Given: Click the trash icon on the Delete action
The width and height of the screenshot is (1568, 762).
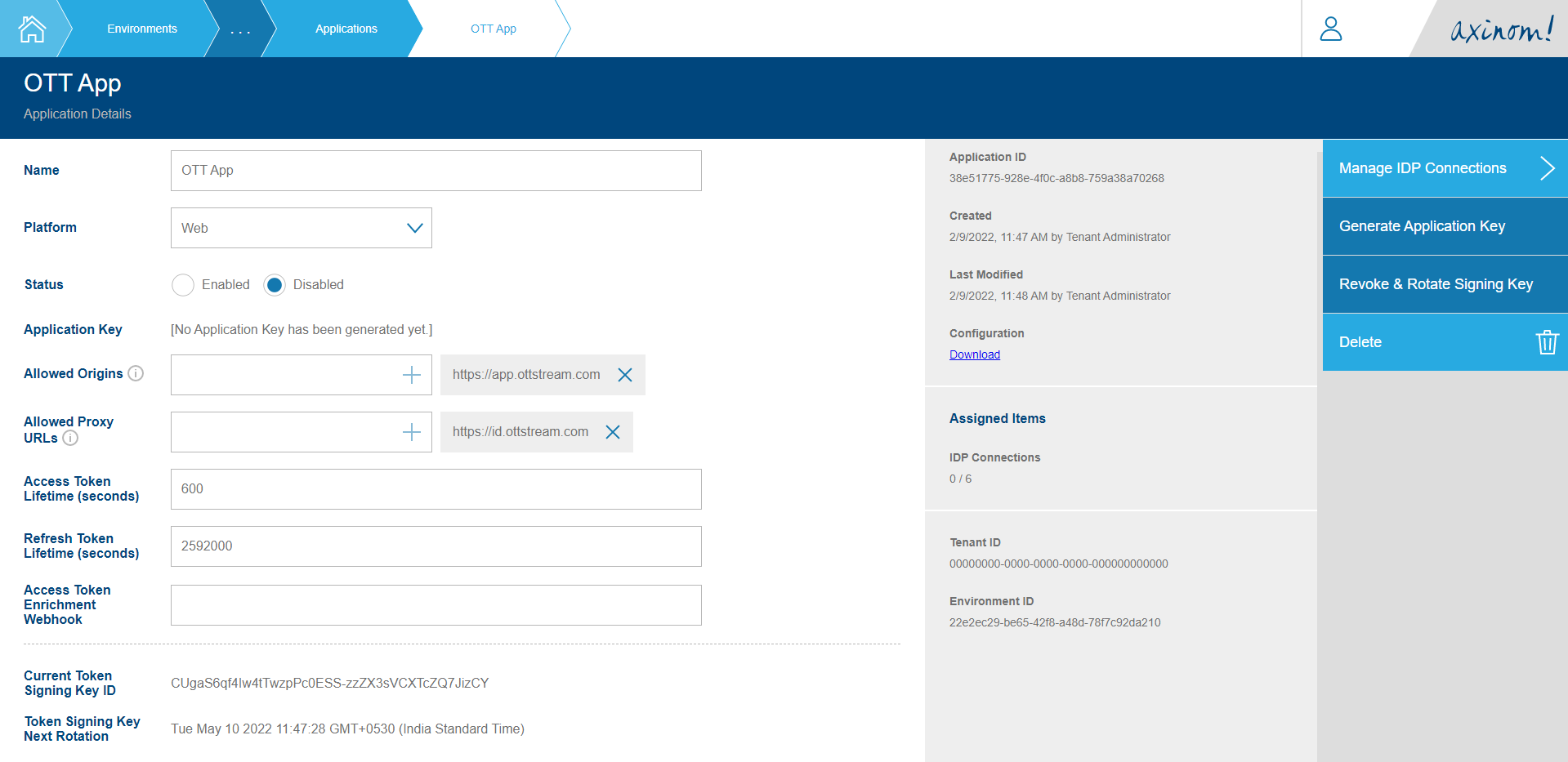Looking at the screenshot, I should click(x=1547, y=341).
